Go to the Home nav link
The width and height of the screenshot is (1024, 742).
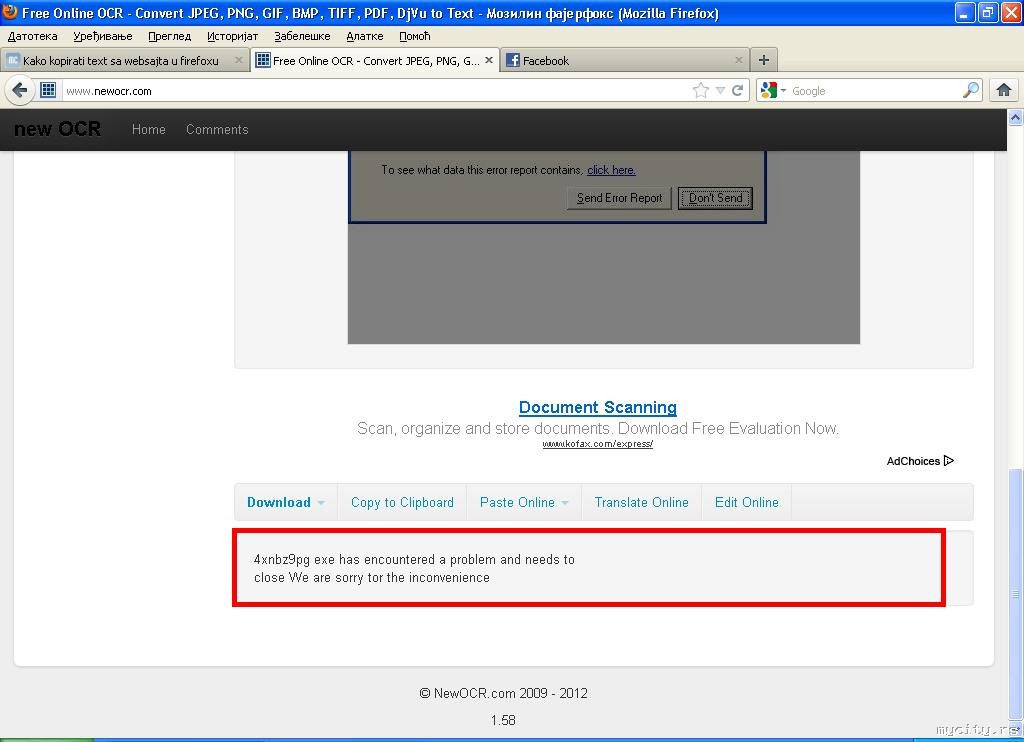coord(148,129)
